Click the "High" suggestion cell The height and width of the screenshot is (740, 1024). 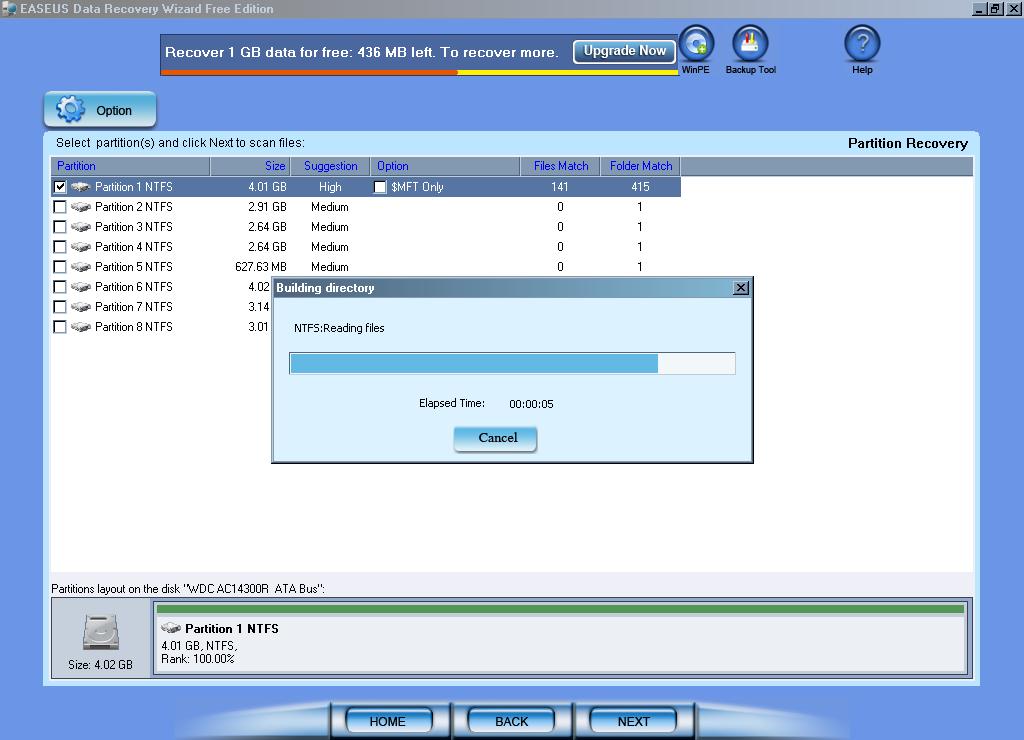(330, 187)
